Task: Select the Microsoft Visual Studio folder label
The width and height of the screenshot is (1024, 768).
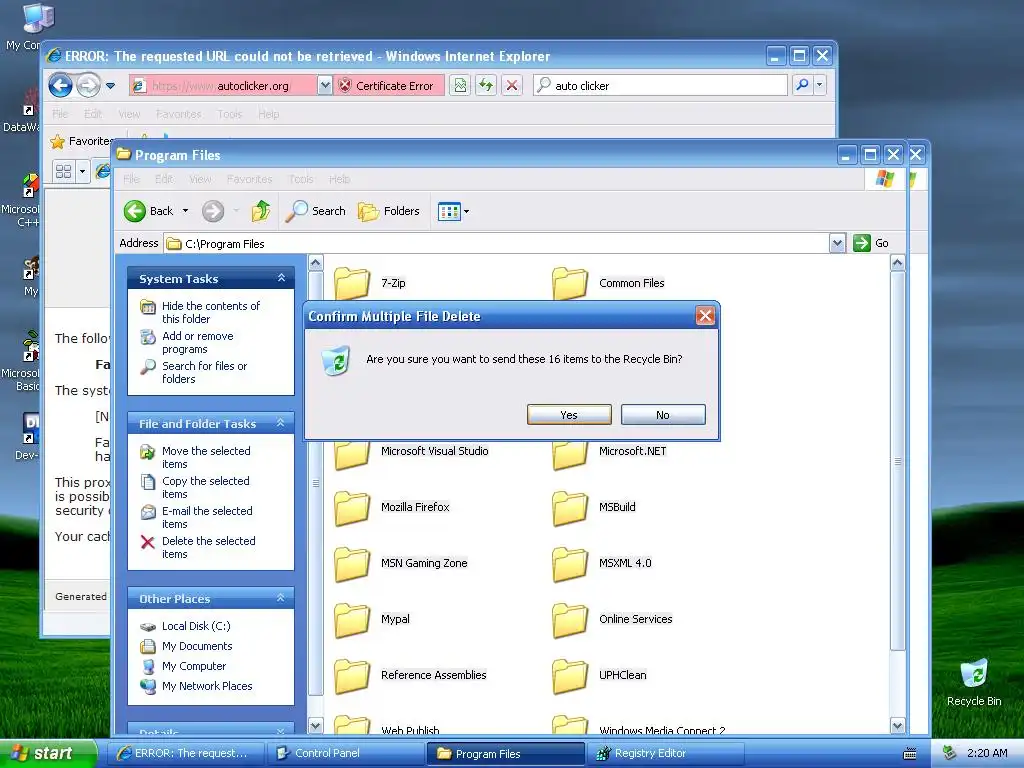Action: coord(434,451)
